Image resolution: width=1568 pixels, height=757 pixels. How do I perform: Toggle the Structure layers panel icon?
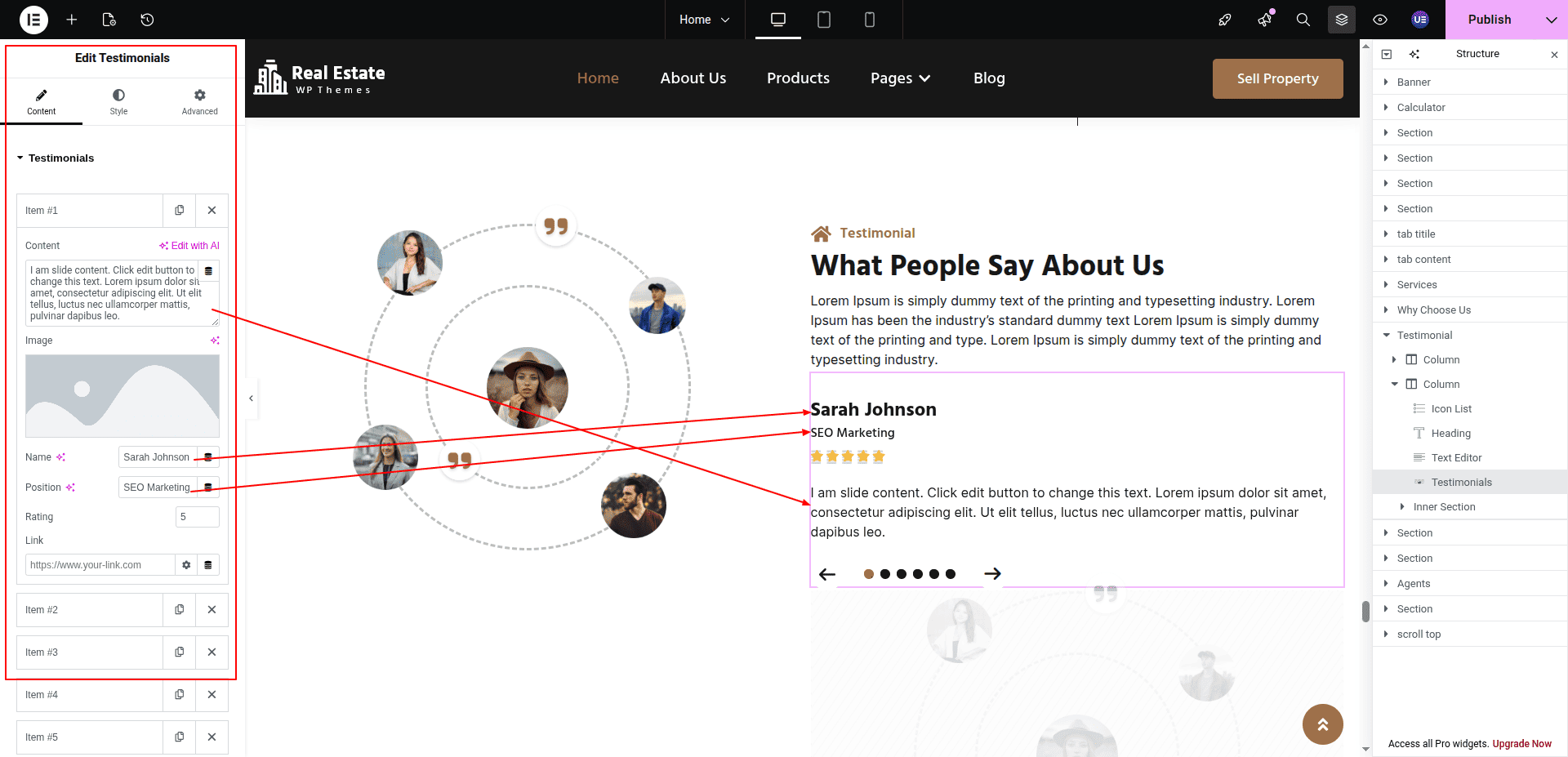(1341, 20)
